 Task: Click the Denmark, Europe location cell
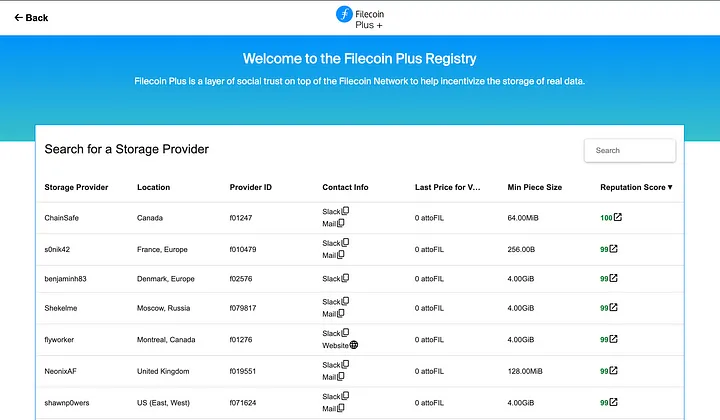pyautogui.click(x=166, y=279)
